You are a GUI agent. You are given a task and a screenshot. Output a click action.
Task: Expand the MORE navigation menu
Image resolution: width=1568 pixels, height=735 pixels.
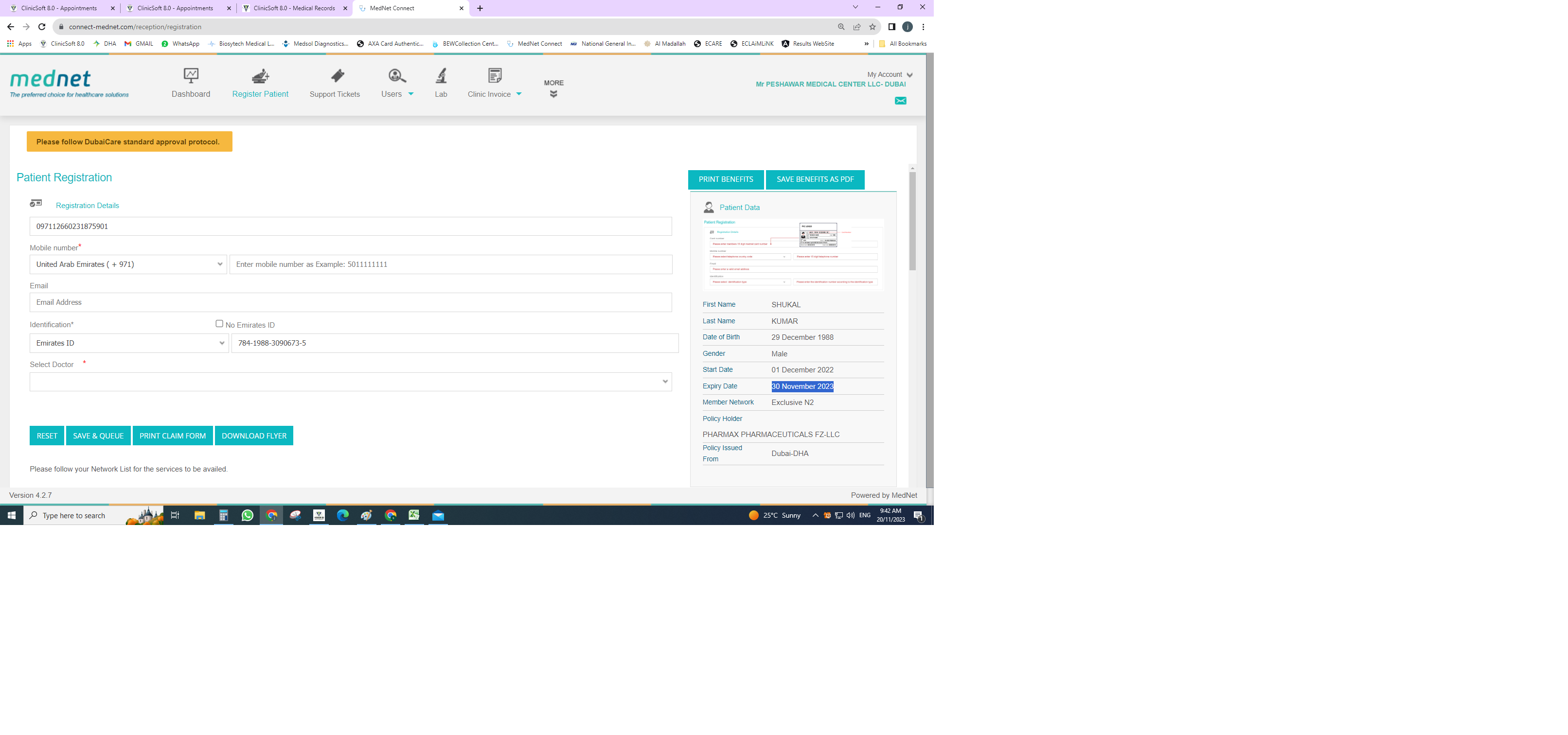(x=553, y=88)
